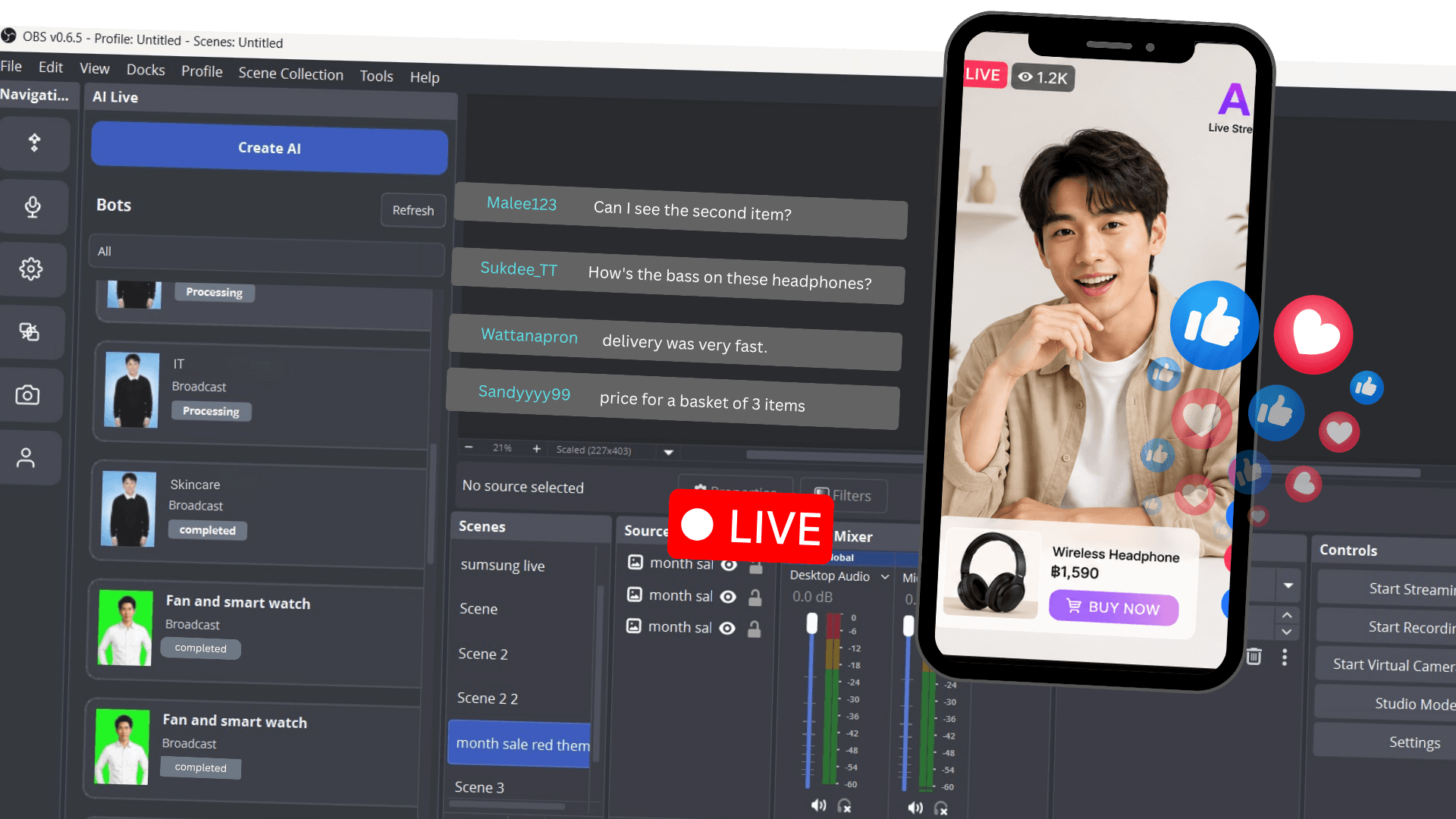Viewport: 1456px width, 819px height.
Task: Click the Desktop Audio headphone monitor icon
Action: (844, 806)
